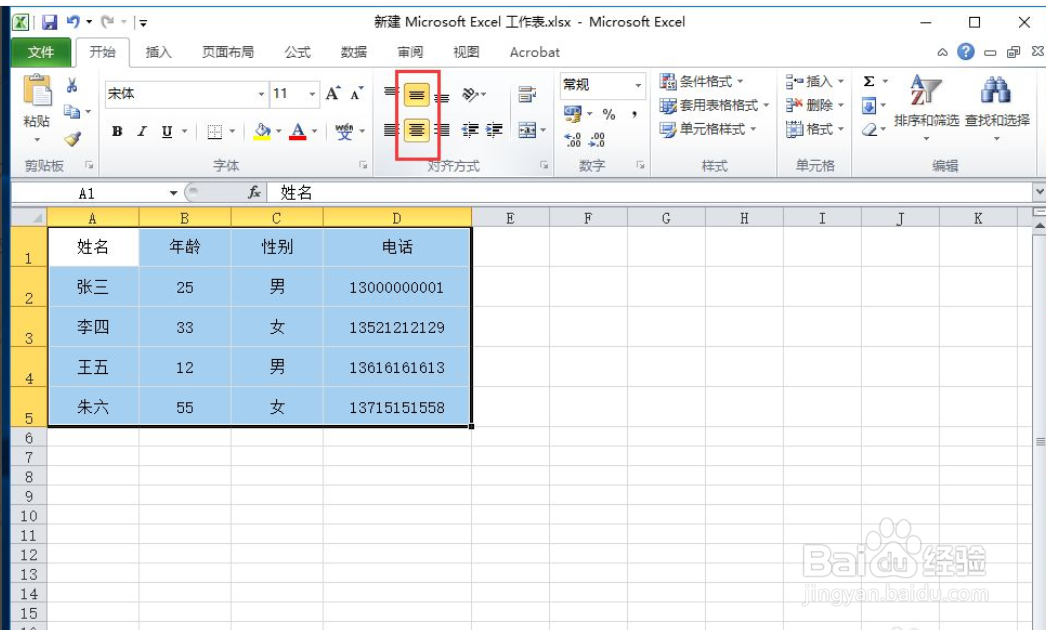Open the font size 11 dropdown
Viewport: 1046px width, 630px height.
(x=289, y=94)
